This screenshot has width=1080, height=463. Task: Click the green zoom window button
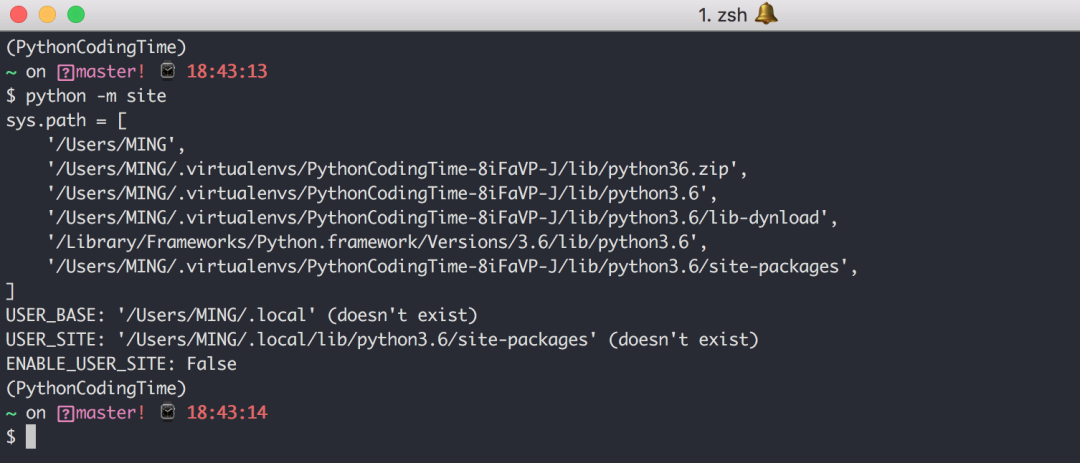(x=76, y=14)
